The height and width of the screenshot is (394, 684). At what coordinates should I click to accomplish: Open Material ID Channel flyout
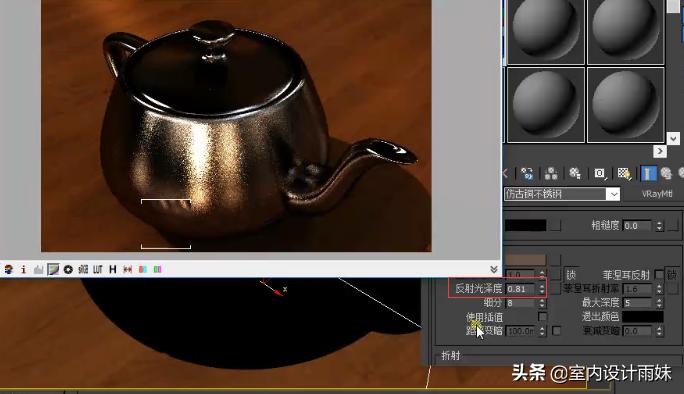point(600,174)
